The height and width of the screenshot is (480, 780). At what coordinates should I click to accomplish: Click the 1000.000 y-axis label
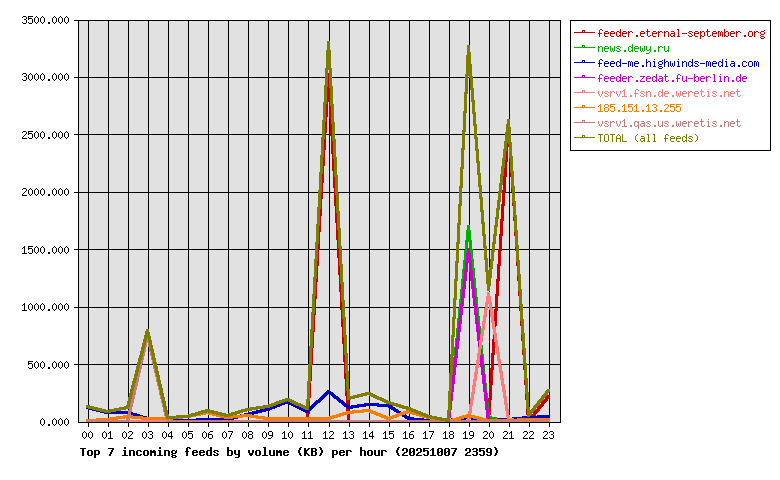[x=45, y=307]
